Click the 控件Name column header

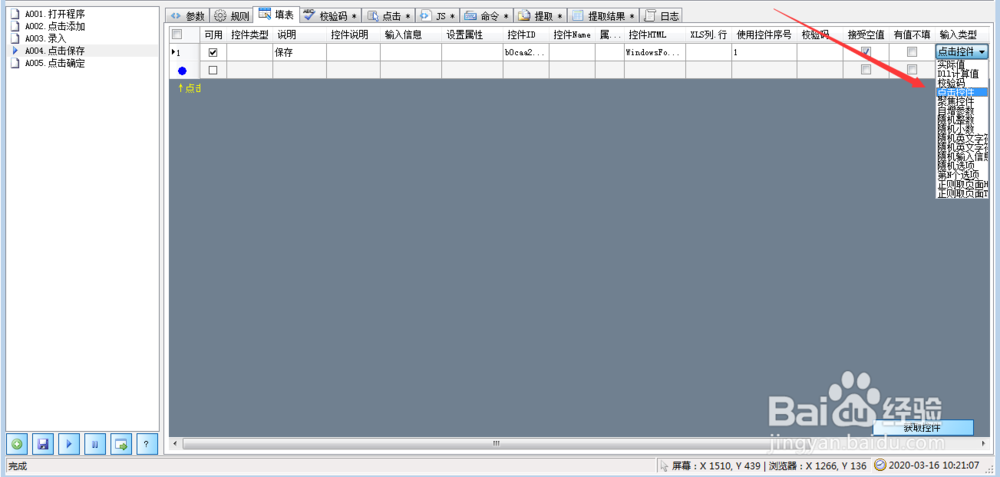pos(572,34)
